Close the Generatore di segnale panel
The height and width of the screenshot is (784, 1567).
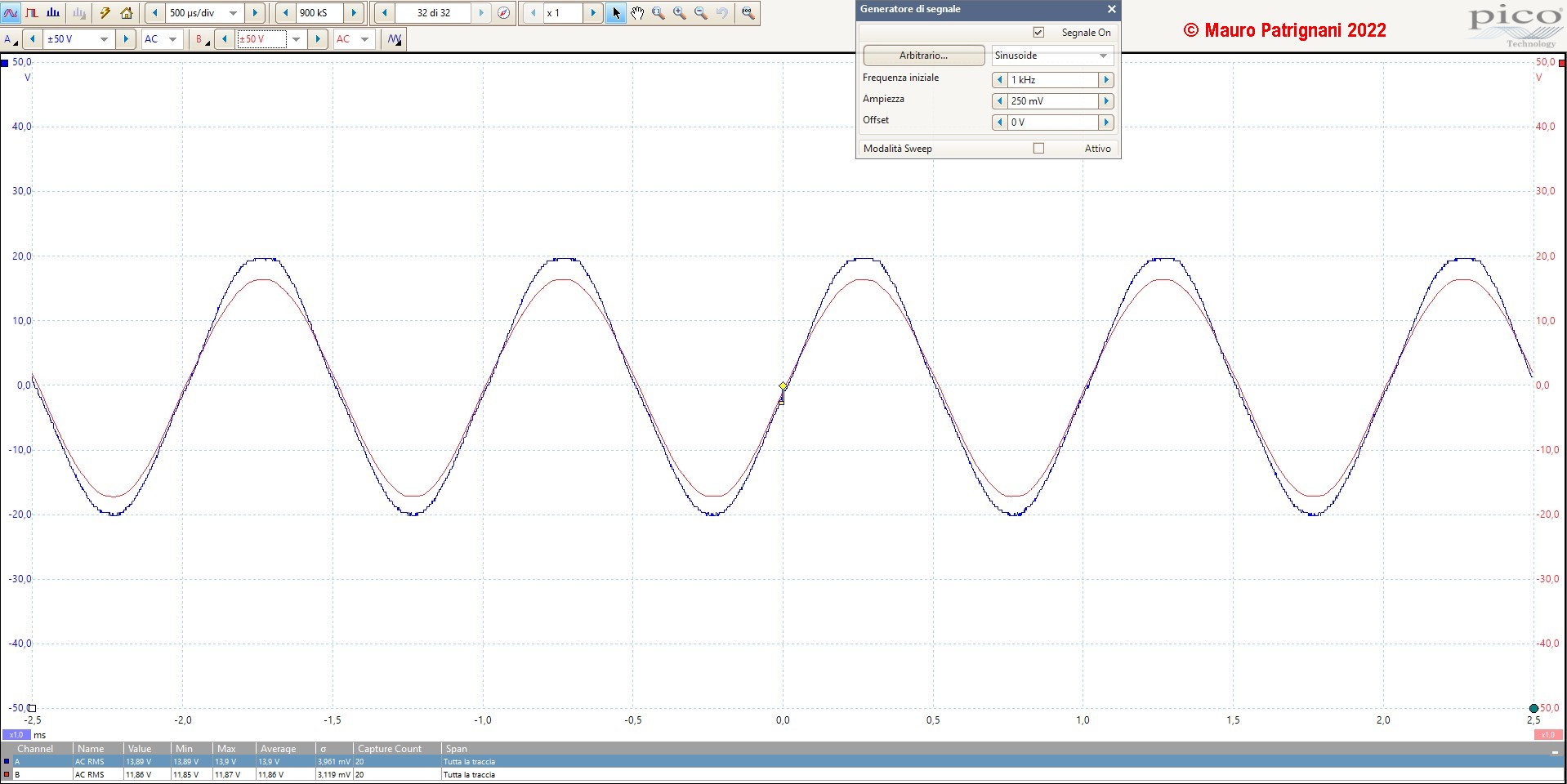click(1111, 9)
